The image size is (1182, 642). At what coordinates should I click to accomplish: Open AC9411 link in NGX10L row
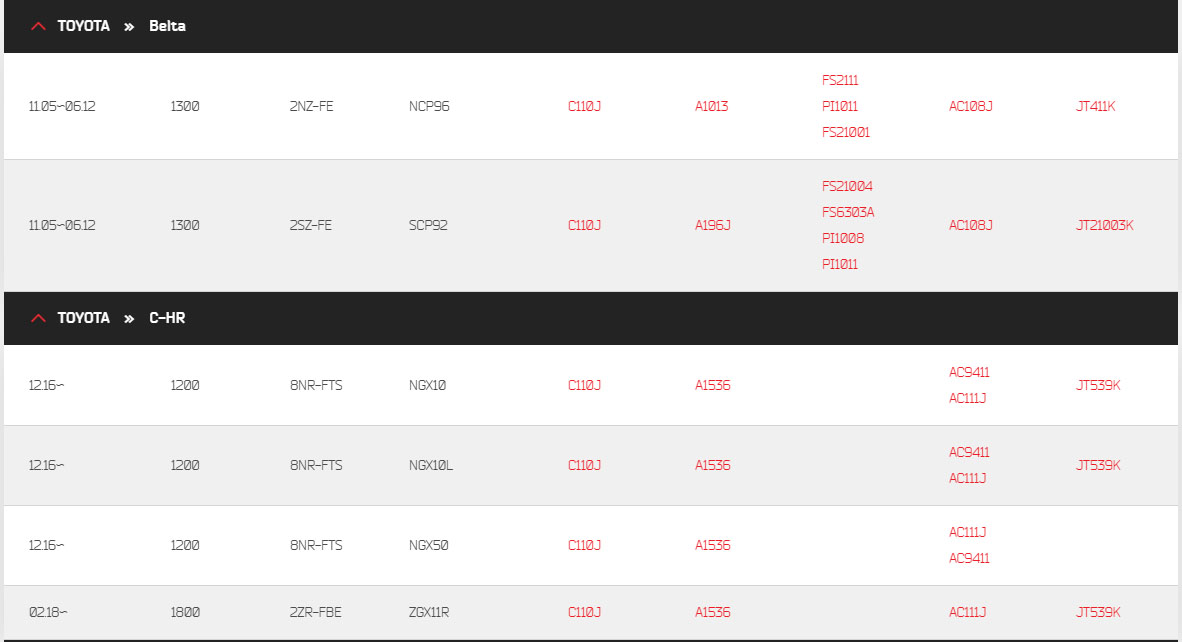(969, 452)
